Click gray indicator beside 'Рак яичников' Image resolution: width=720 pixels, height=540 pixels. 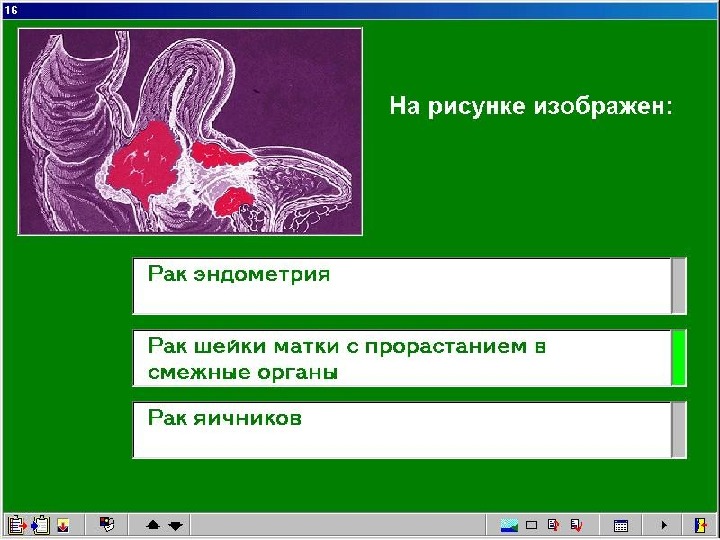tap(679, 430)
